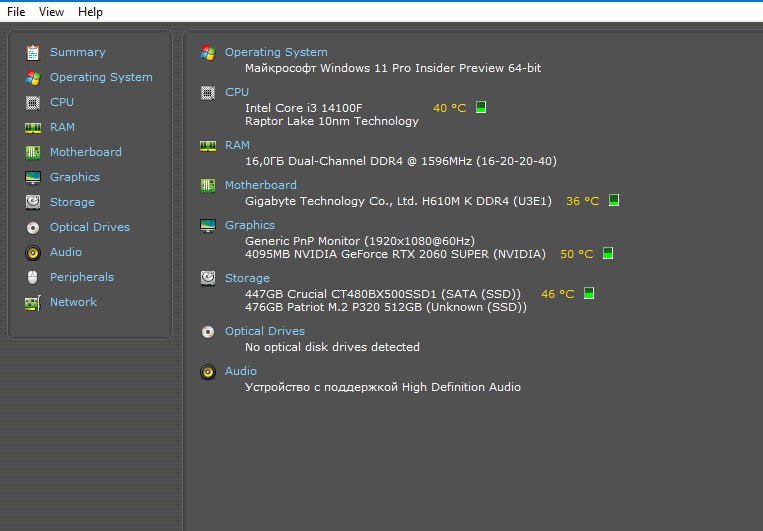The width and height of the screenshot is (763, 531).
Task: Click the Windows 11 Pro Insider Preview text
Action: [393, 68]
